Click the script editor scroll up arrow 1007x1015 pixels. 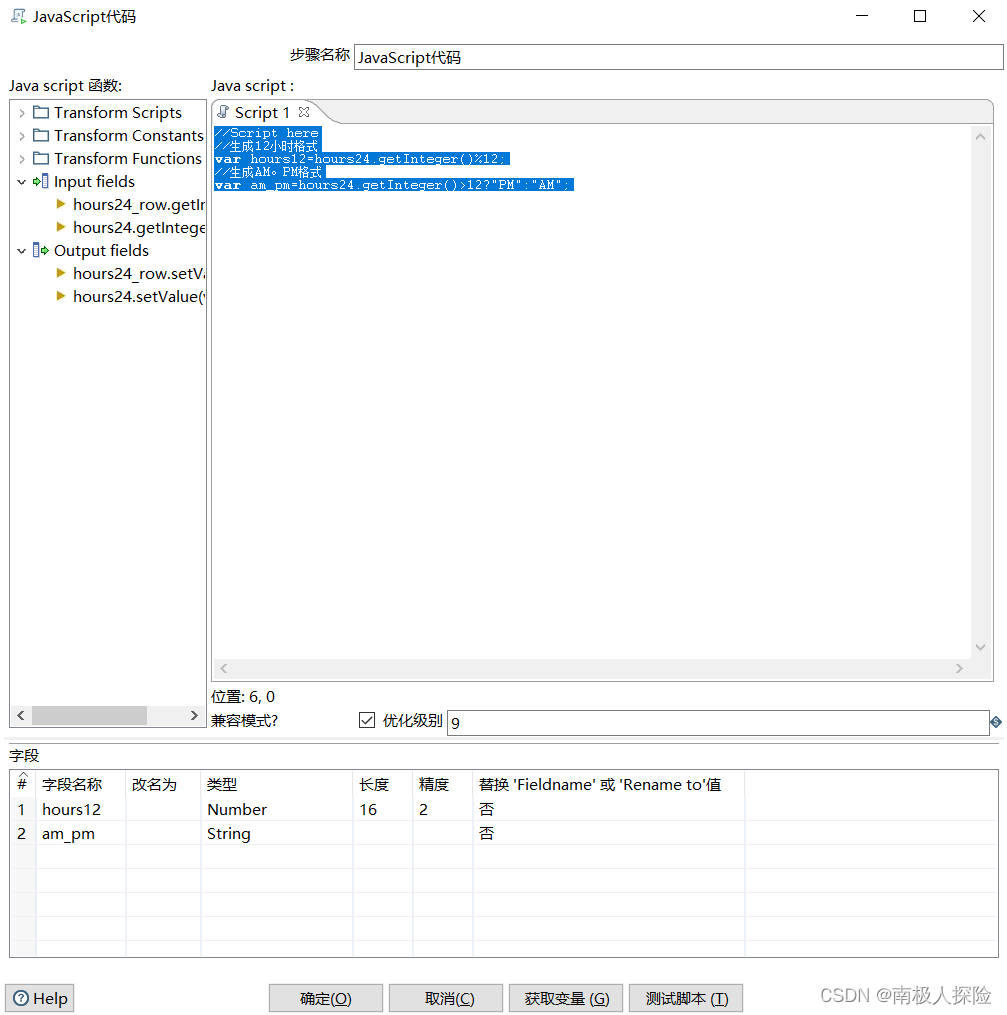pos(980,137)
